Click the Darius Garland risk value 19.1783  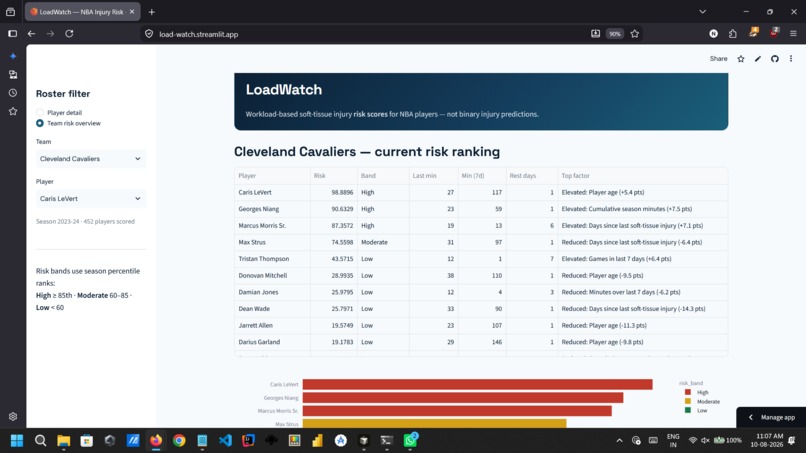coord(334,342)
